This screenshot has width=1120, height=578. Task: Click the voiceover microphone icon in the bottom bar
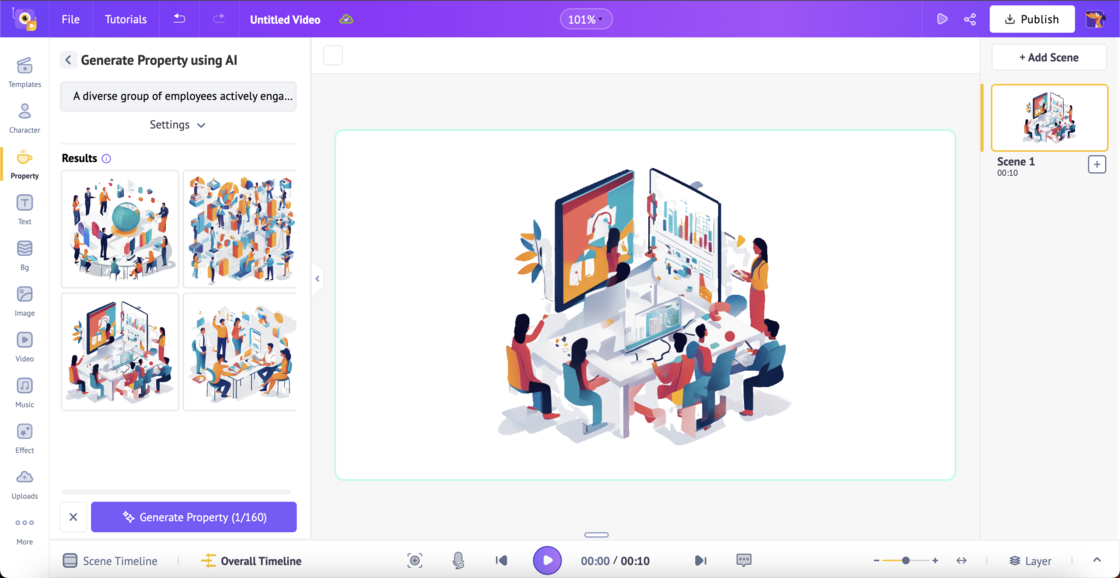pyautogui.click(x=459, y=560)
